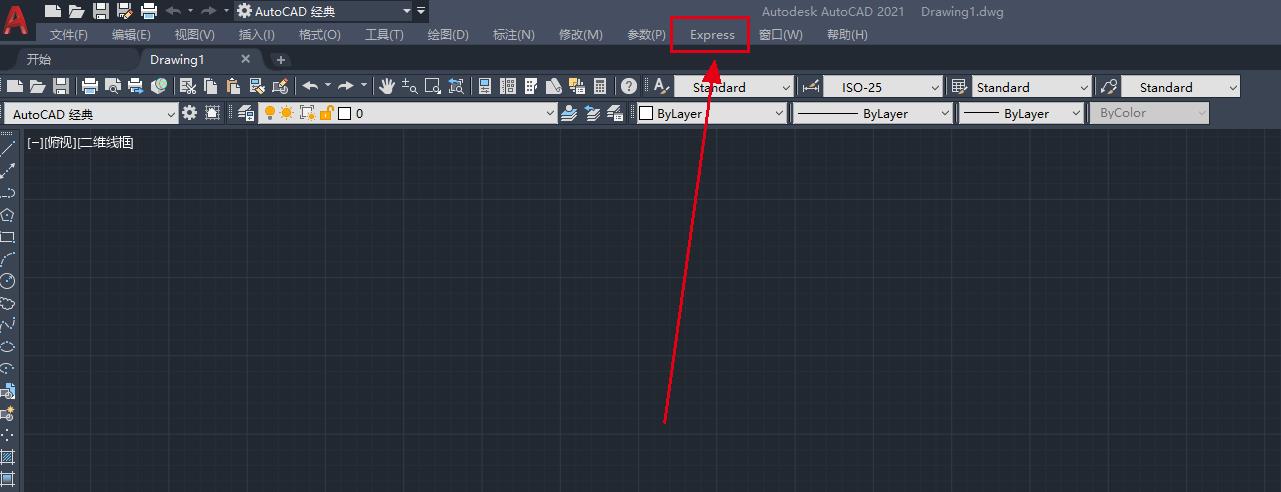Click Plot (printer) in the quick access toolbar
Image resolution: width=1281 pixels, height=492 pixels.
(x=148, y=11)
